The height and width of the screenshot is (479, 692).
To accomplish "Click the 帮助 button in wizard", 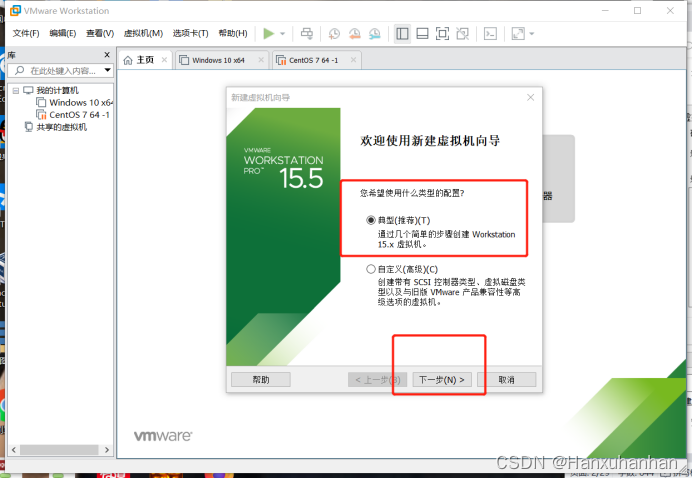I will pos(261,380).
